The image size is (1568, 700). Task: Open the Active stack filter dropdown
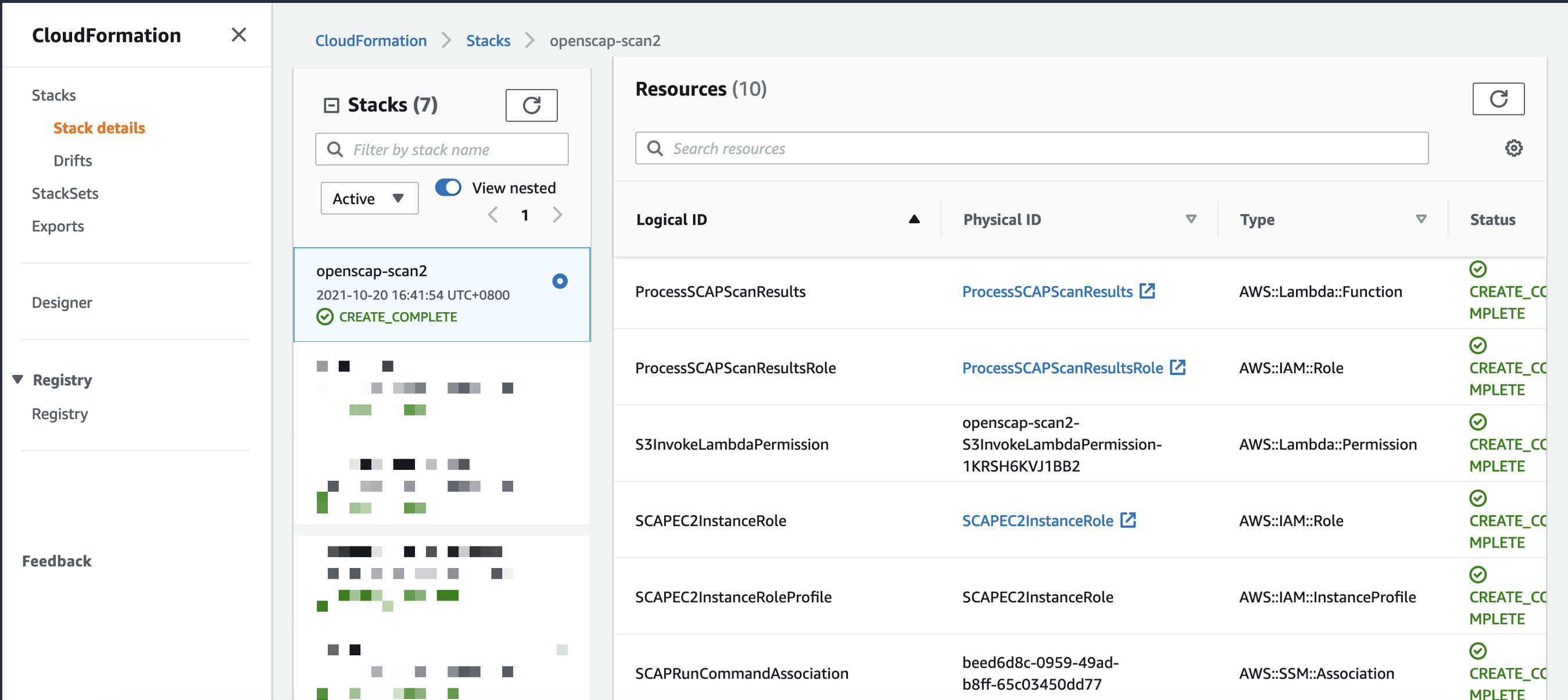point(370,198)
